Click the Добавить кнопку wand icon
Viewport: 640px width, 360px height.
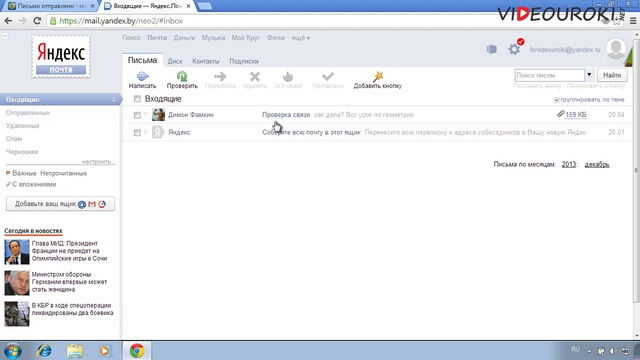tap(378, 76)
